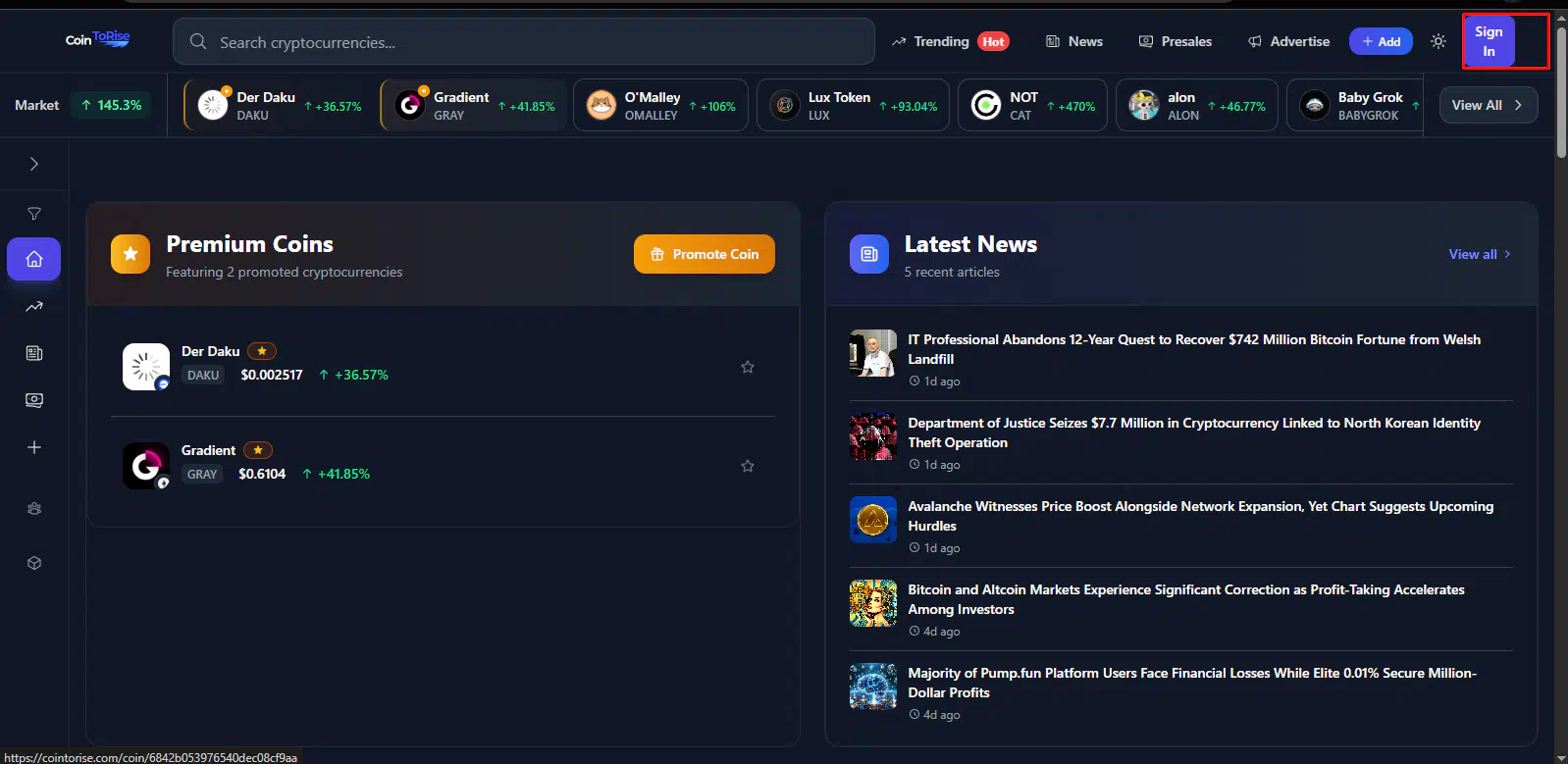1568x764 pixels.
Task: Open the trending chart icon in sidebar
Action: pyautogui.click(x=34, y=307)
